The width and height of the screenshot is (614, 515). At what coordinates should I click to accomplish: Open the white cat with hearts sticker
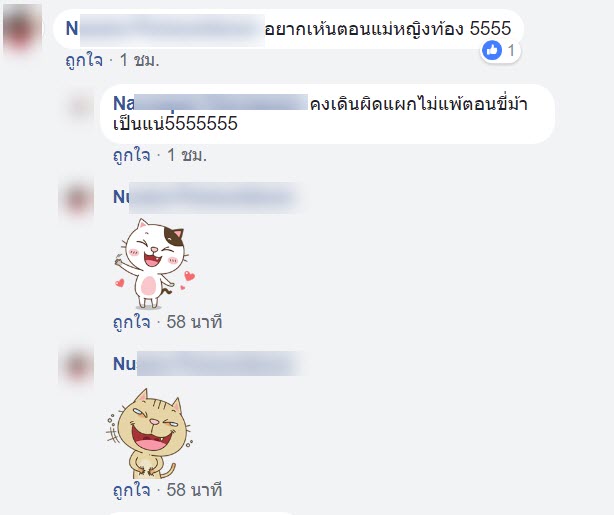click(x=154, y=263)
